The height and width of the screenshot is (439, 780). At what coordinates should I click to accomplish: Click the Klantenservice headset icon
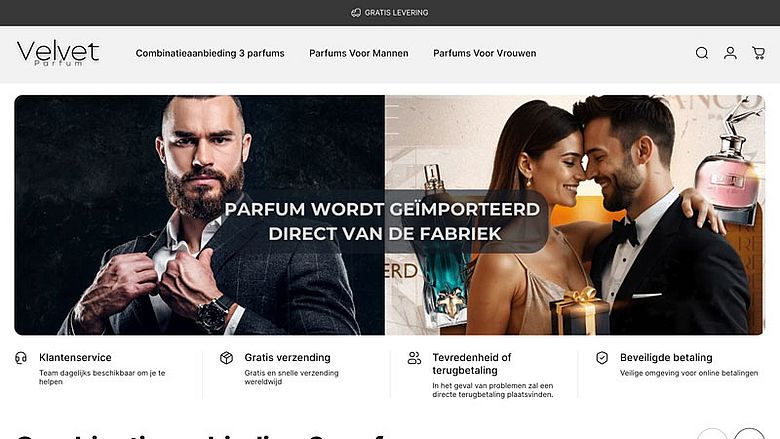21,358
